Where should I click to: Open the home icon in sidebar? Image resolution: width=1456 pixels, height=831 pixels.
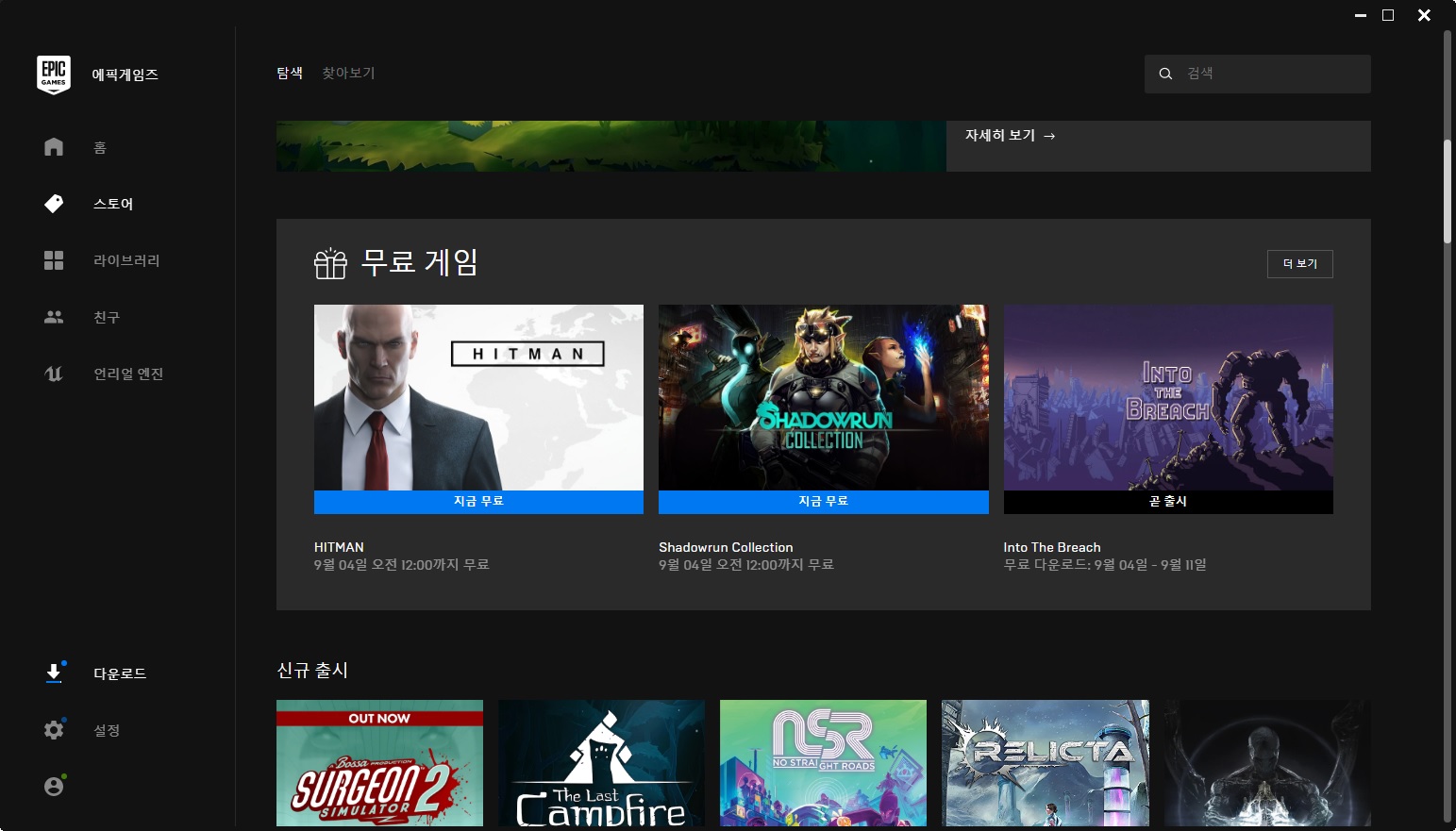tap(54, 147)
